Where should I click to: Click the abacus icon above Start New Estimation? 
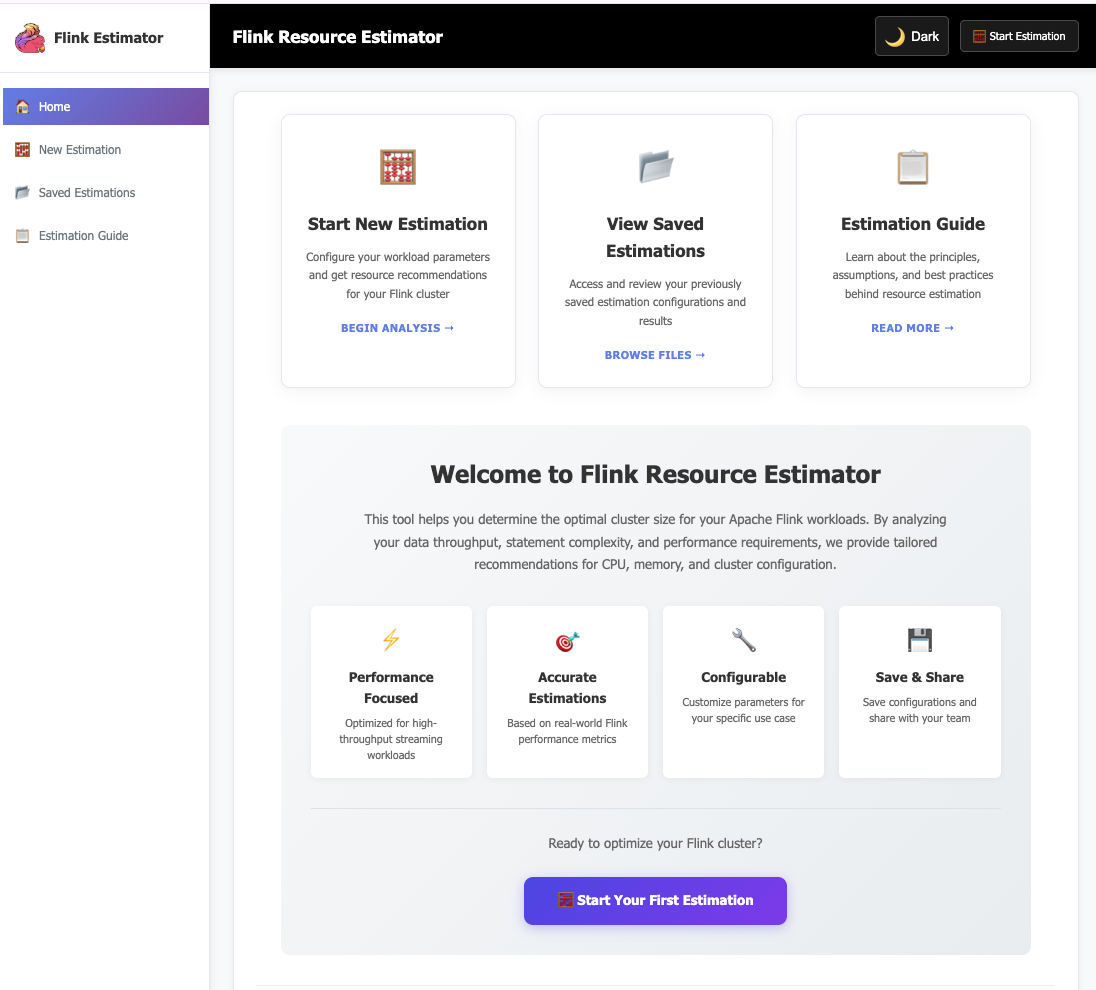pos(398,167)
